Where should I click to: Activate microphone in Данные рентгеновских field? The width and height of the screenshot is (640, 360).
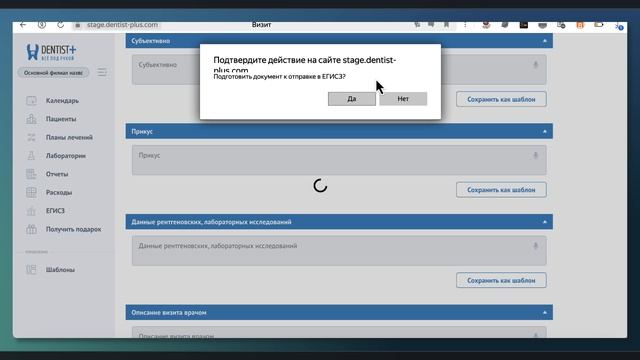(536, 246)
